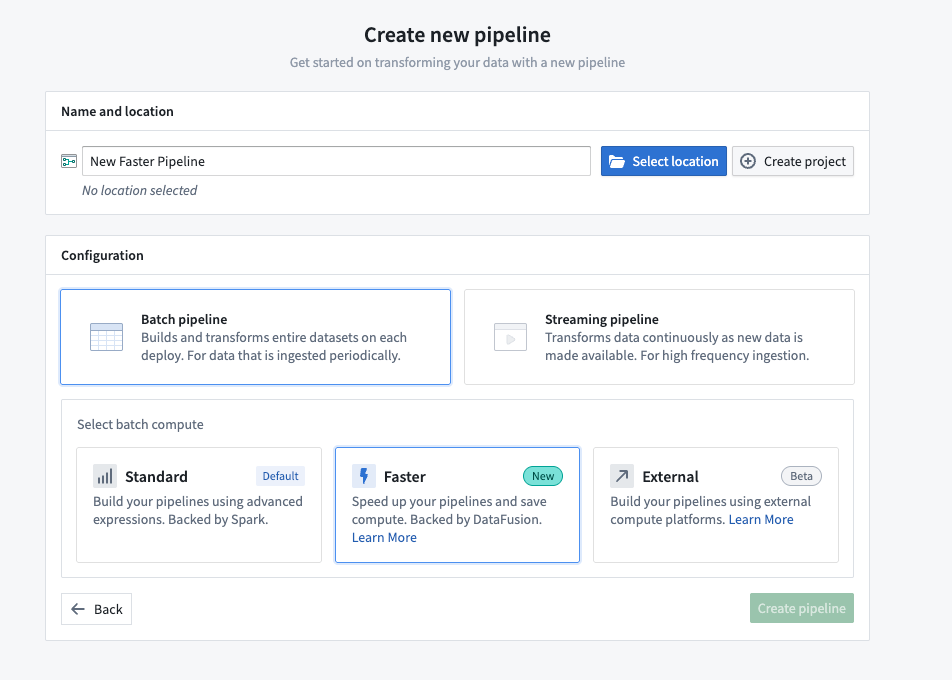Select the Standard batch compute option
This screenshot has height=680, width=952.
(x=198, y=505)
